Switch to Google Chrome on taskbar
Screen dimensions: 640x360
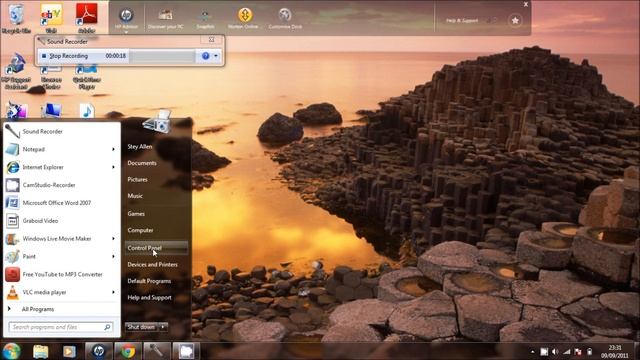[128, 351]
